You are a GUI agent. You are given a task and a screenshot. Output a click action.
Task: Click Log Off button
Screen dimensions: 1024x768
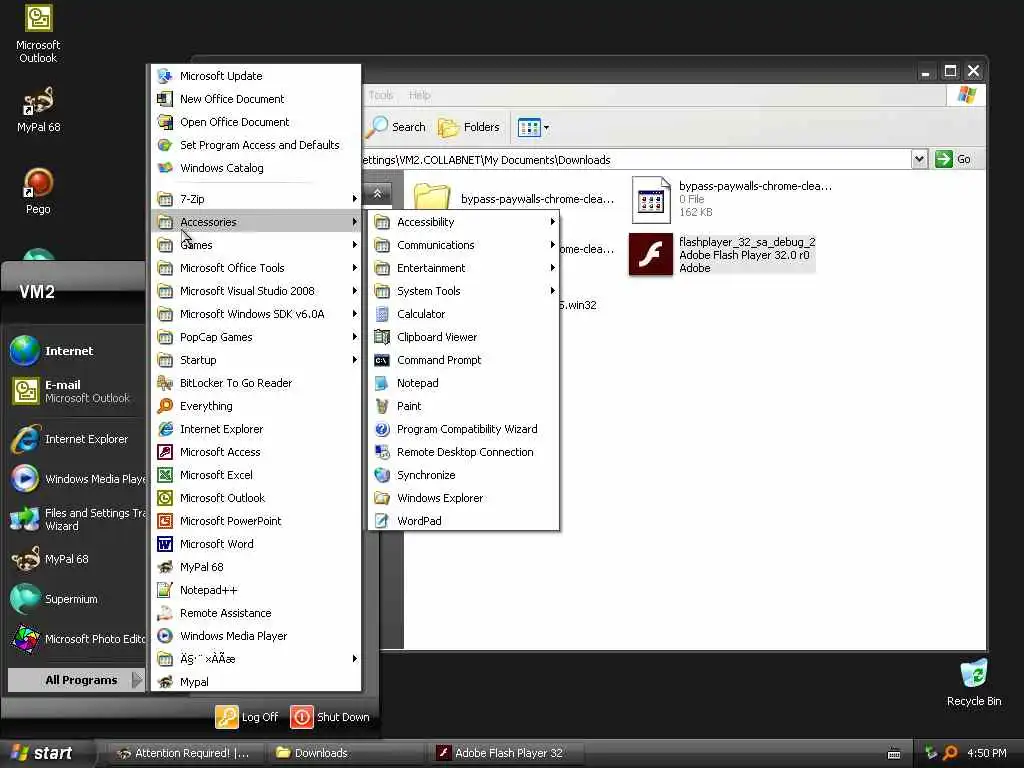(x=248, y=717)
